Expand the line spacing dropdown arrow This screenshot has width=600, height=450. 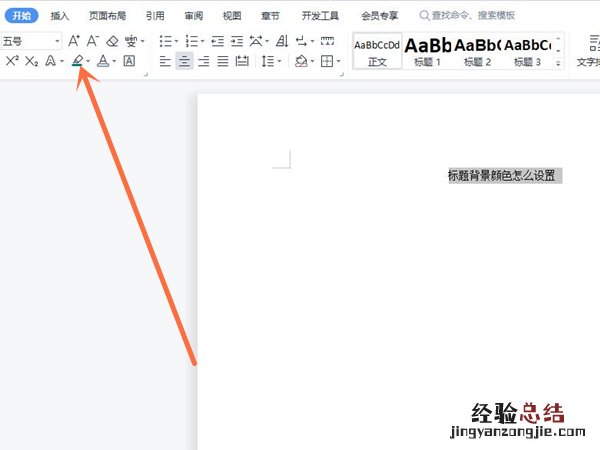tap(279, 61)
